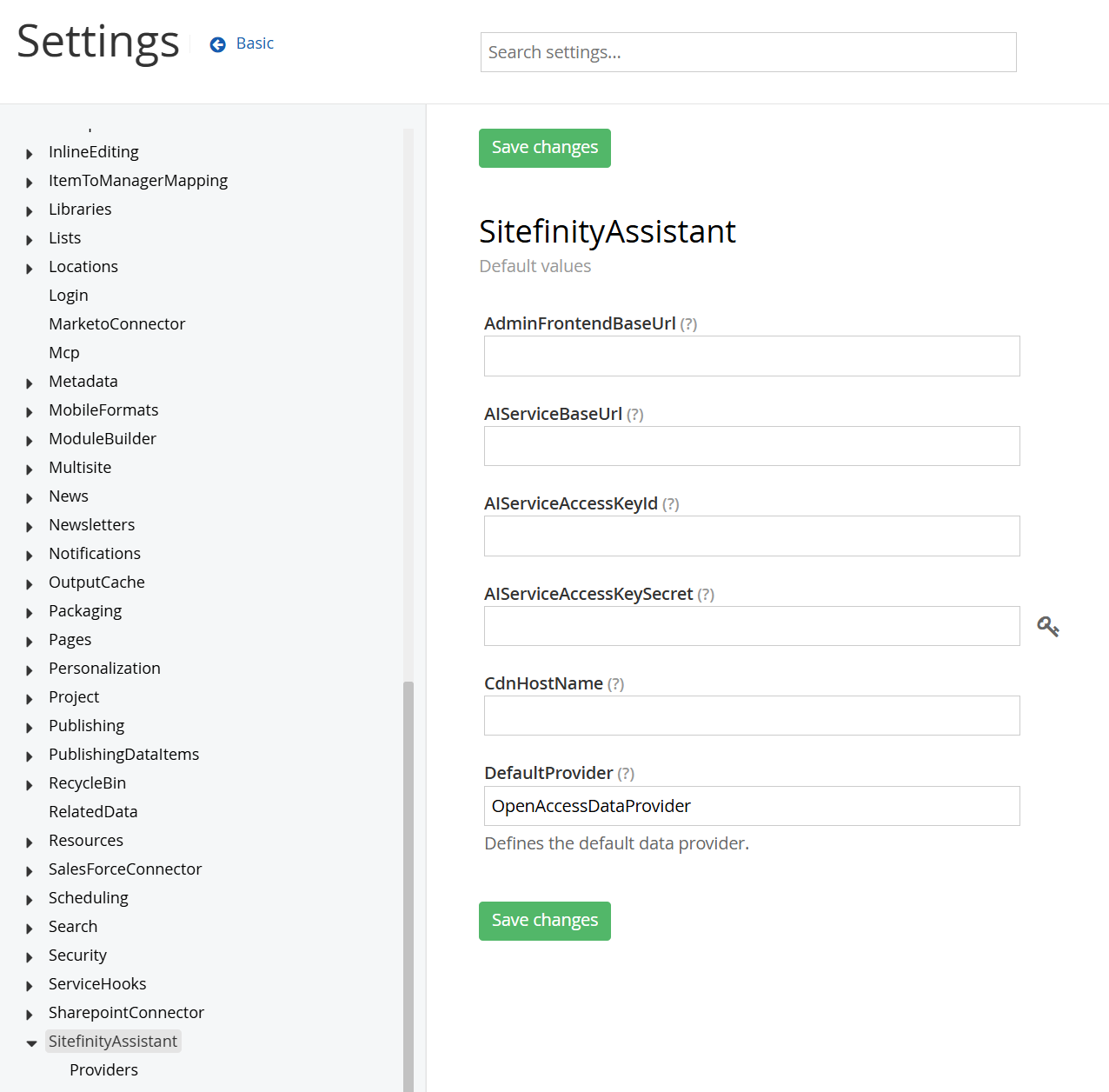Expand the Multisite node
1109x1092 pixels.
30,469
